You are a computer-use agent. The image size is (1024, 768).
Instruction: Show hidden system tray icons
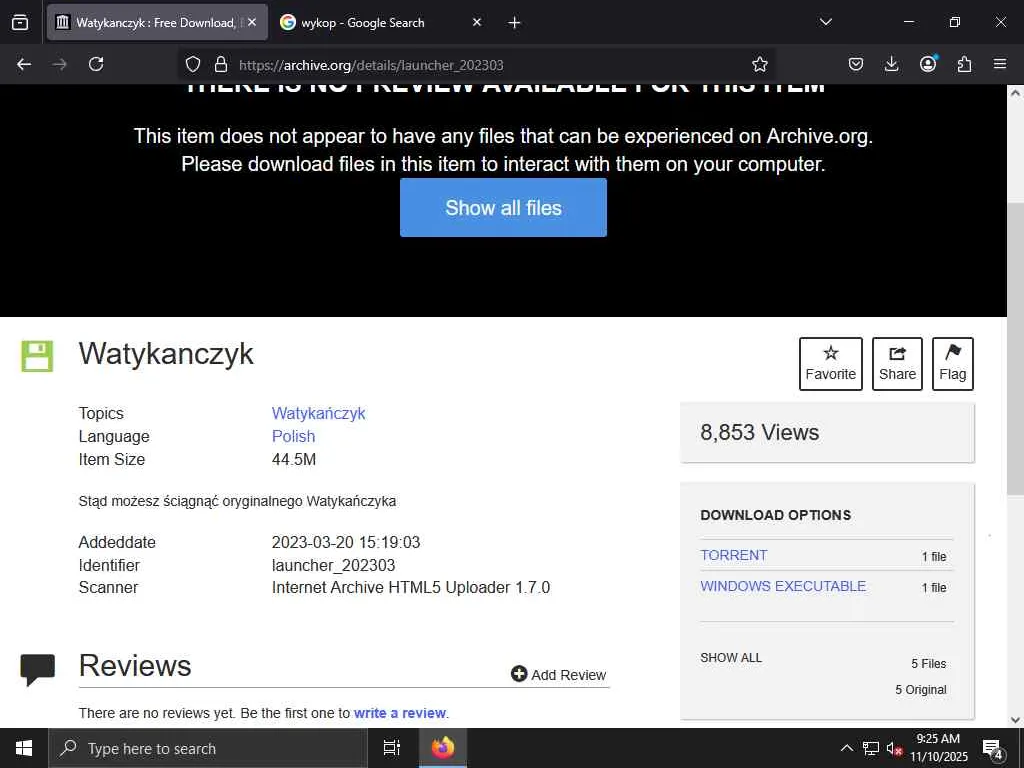coord(846,748)
